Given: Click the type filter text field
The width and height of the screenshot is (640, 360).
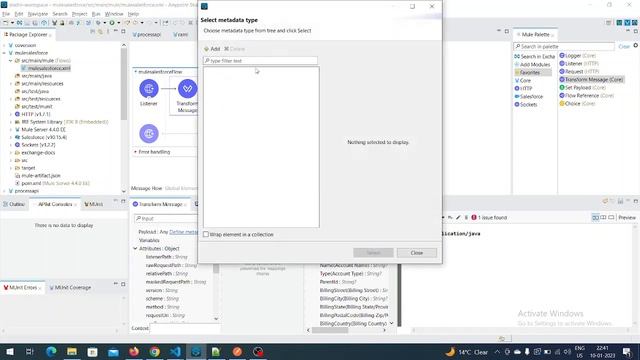Looking at the screenshot, I should pyautogui.click(x=260, y=61).
